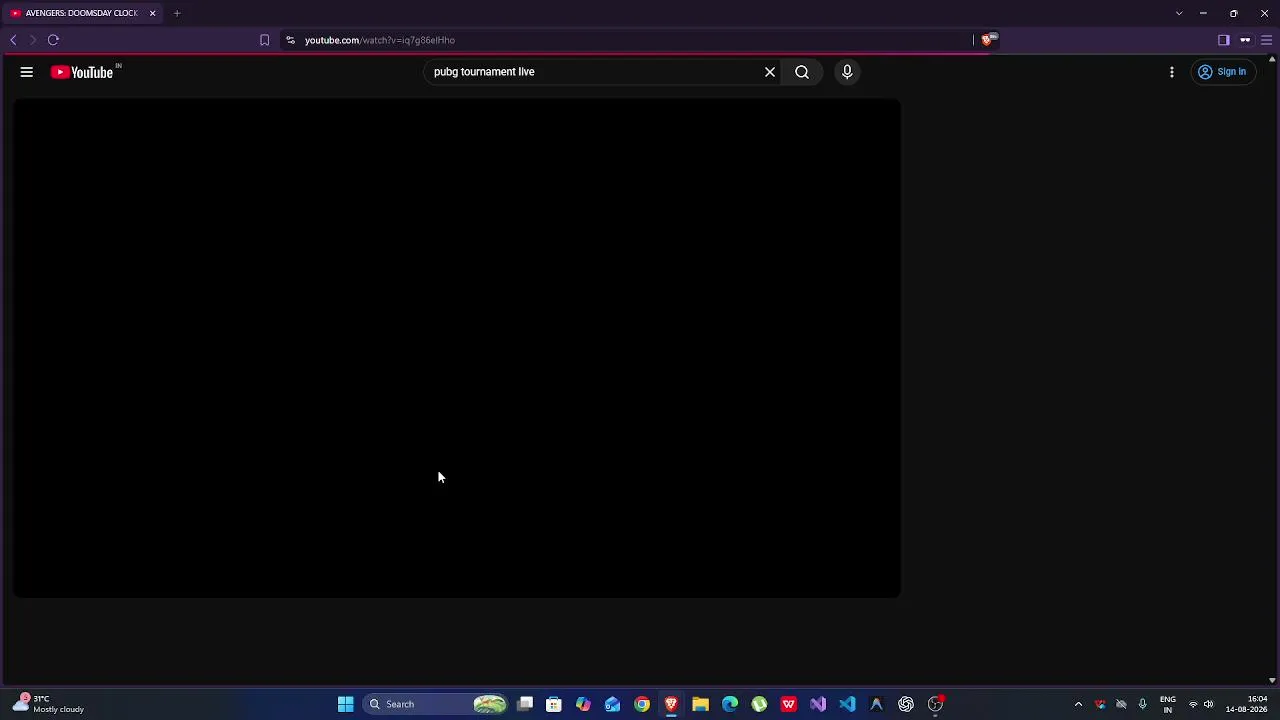Open a new browser tab
Image resolution: width=1280 pixels, height=720 pixels.
click(x=177, y=13)
